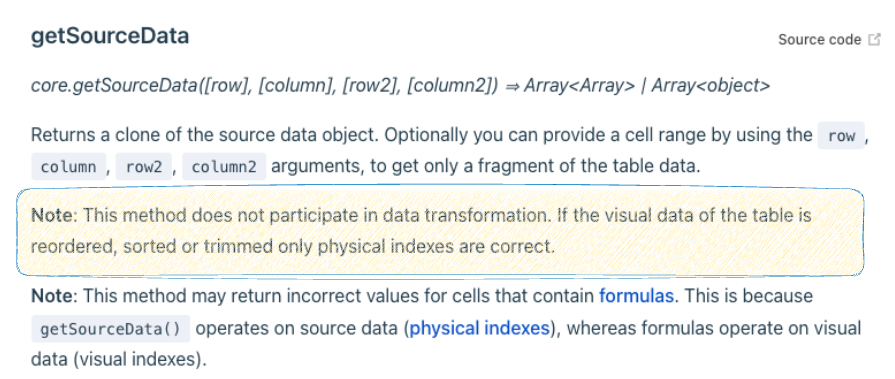The image size is (895, 379).
Task: Click inside the yellow highlighted note box
Action: pyautogui.click(x=440, y=232)
